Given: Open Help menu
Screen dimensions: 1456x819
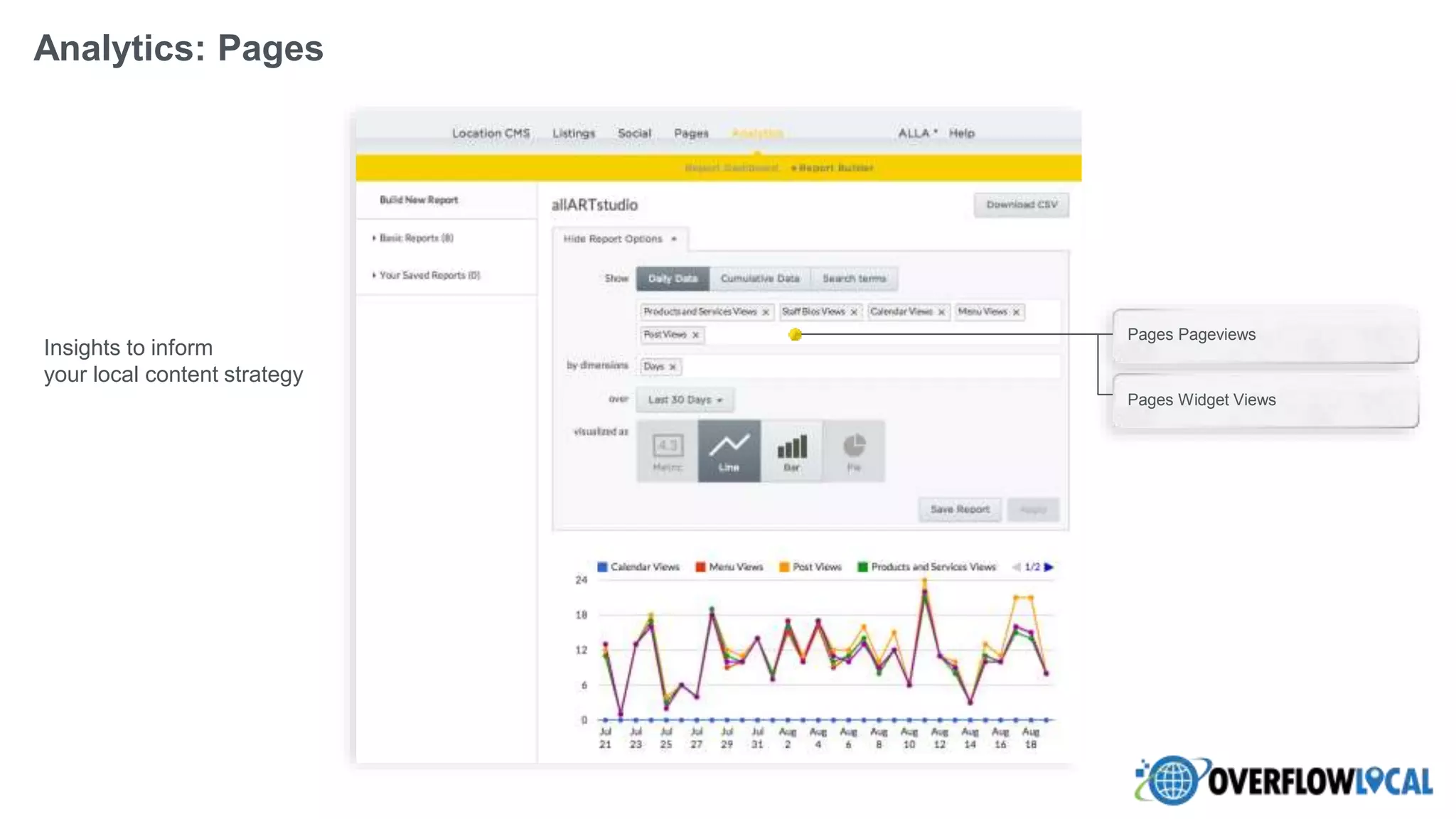Looking at the screenshot, I should click(x=961, y=133).
